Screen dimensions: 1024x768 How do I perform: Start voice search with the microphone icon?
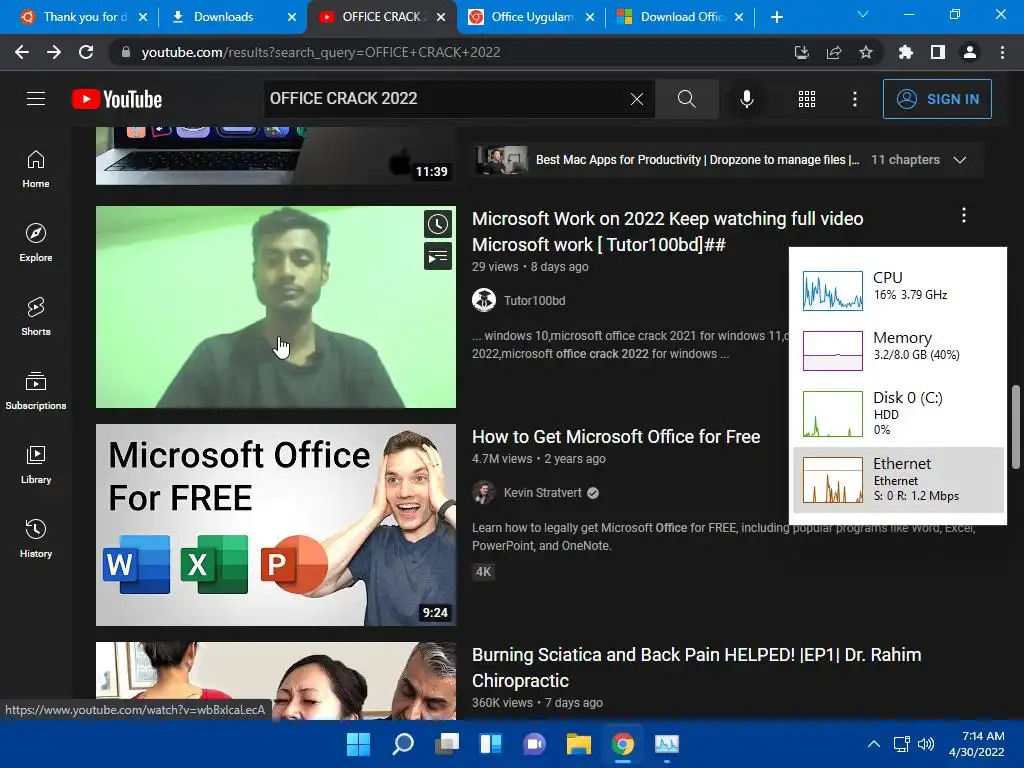click(x=746, y=99)
